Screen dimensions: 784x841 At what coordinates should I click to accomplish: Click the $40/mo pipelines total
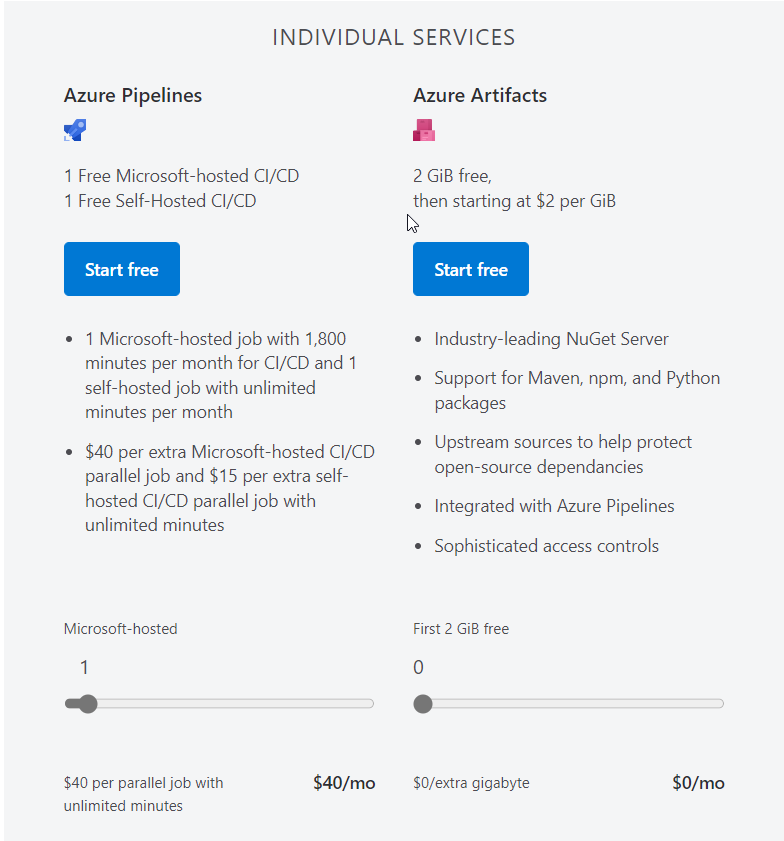[344, 783]
